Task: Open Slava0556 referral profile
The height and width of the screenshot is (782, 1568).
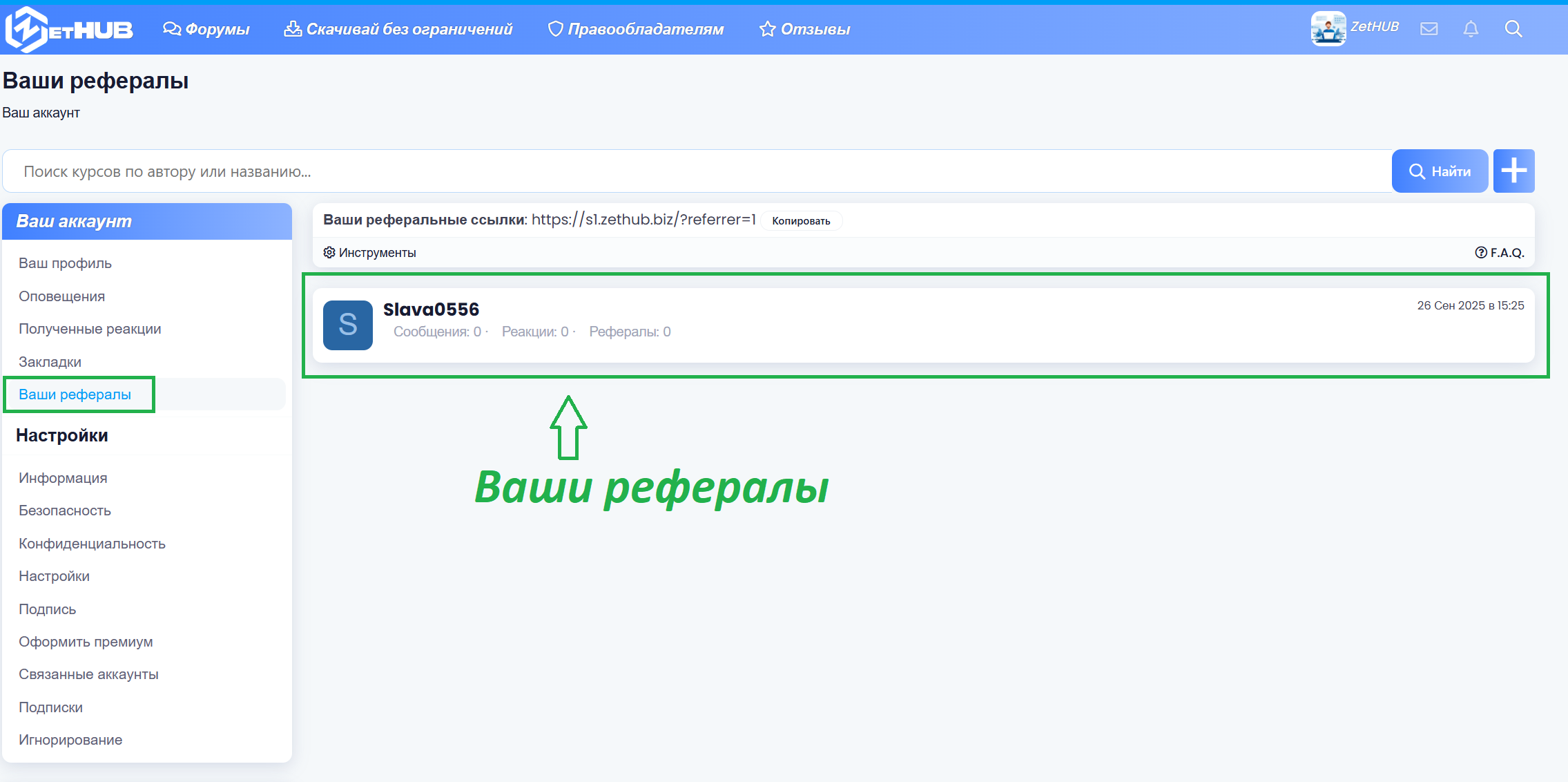Action: [431, 309]
